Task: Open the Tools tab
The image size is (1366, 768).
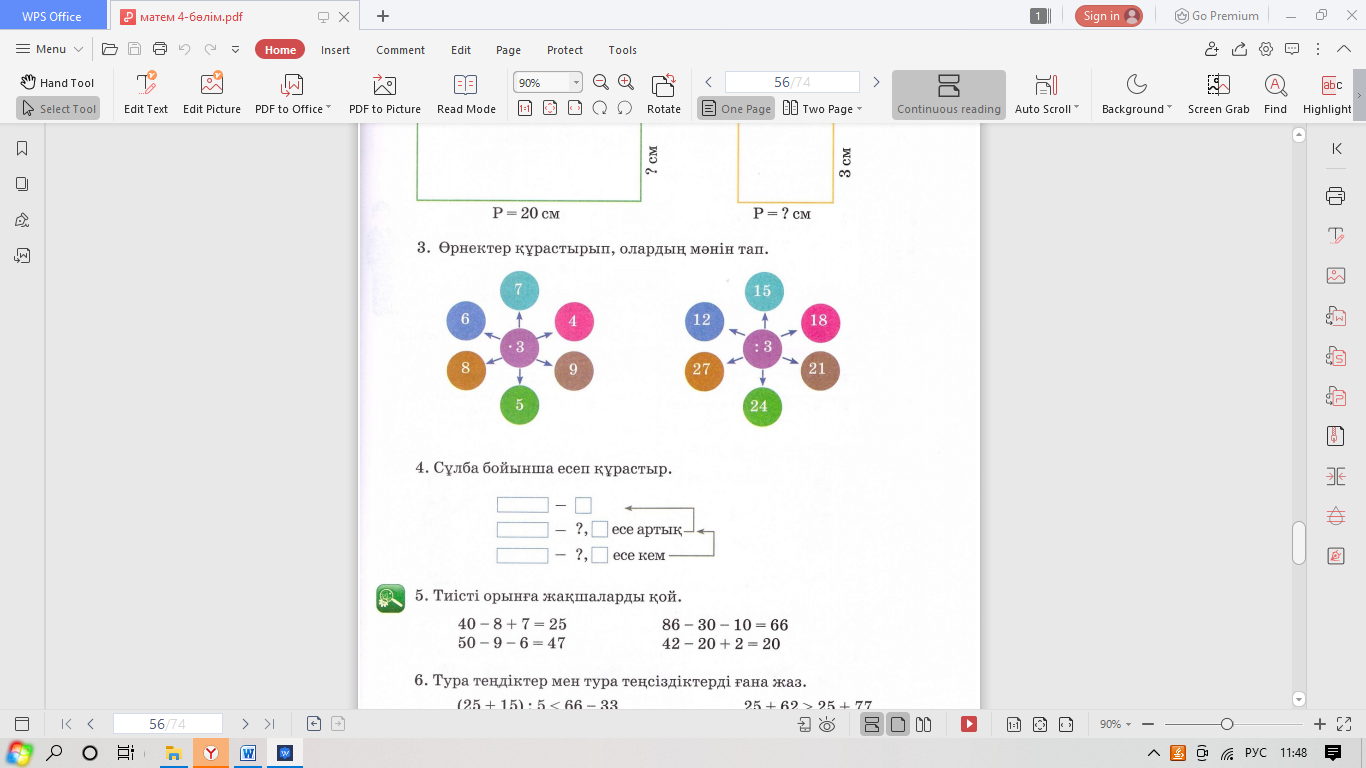Action: 622,50
